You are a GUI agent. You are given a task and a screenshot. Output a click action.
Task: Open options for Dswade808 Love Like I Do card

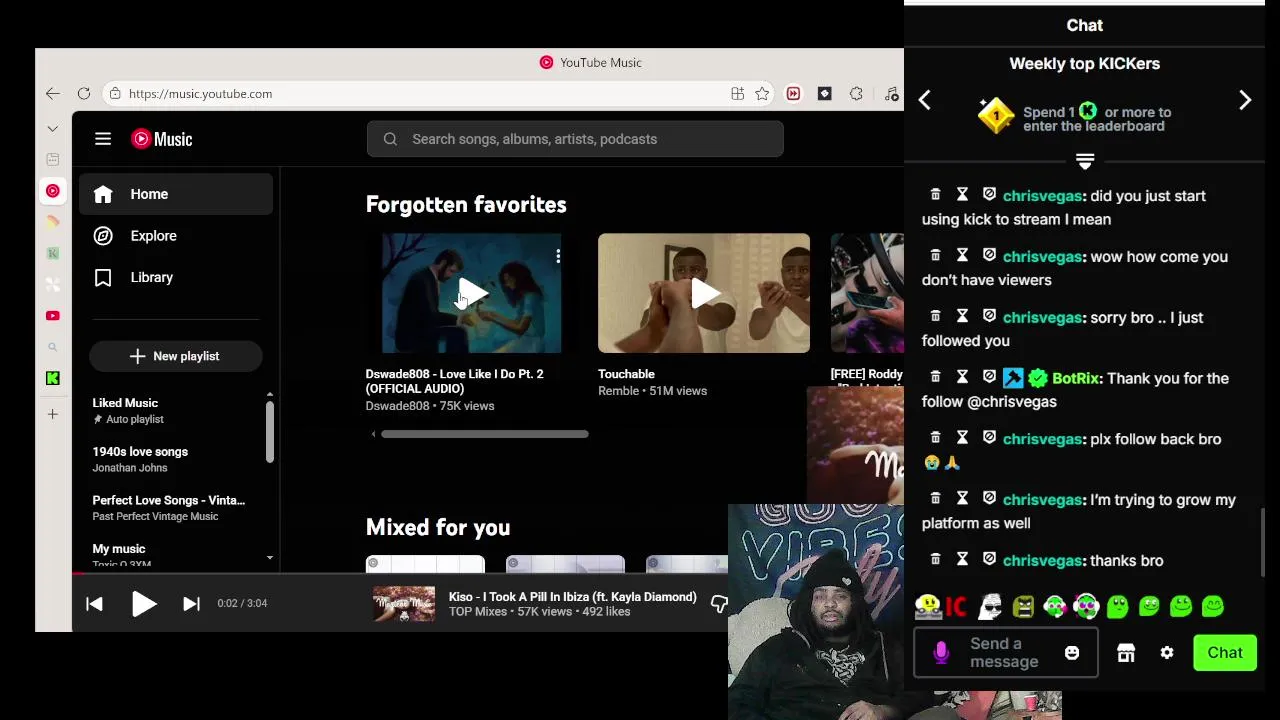click(x=558, y=256)
